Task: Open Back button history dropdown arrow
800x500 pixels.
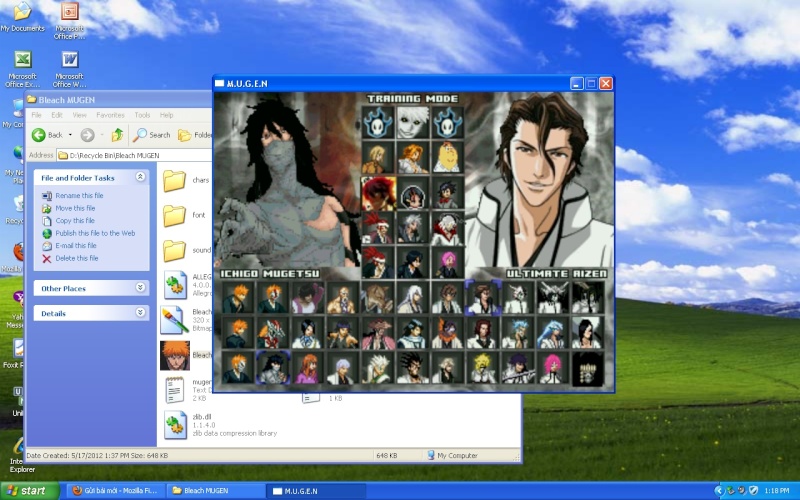Action: point(70,135)
